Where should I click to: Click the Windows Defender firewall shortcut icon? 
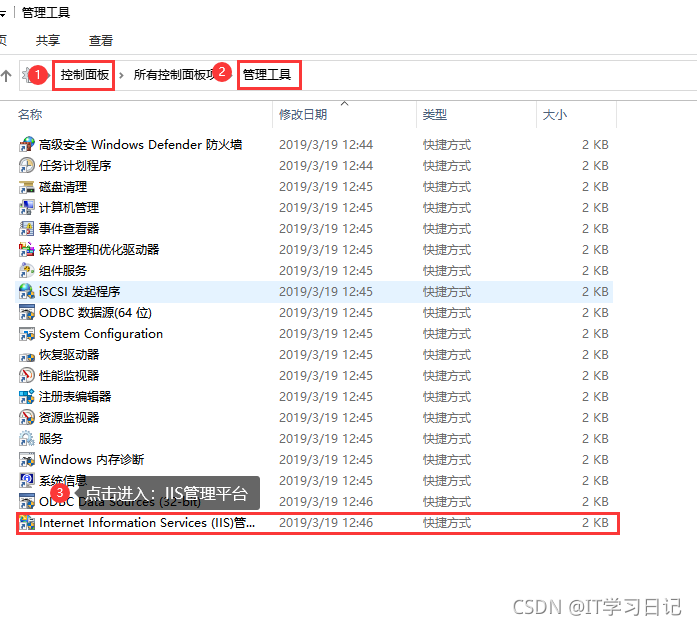click(27, 144)
